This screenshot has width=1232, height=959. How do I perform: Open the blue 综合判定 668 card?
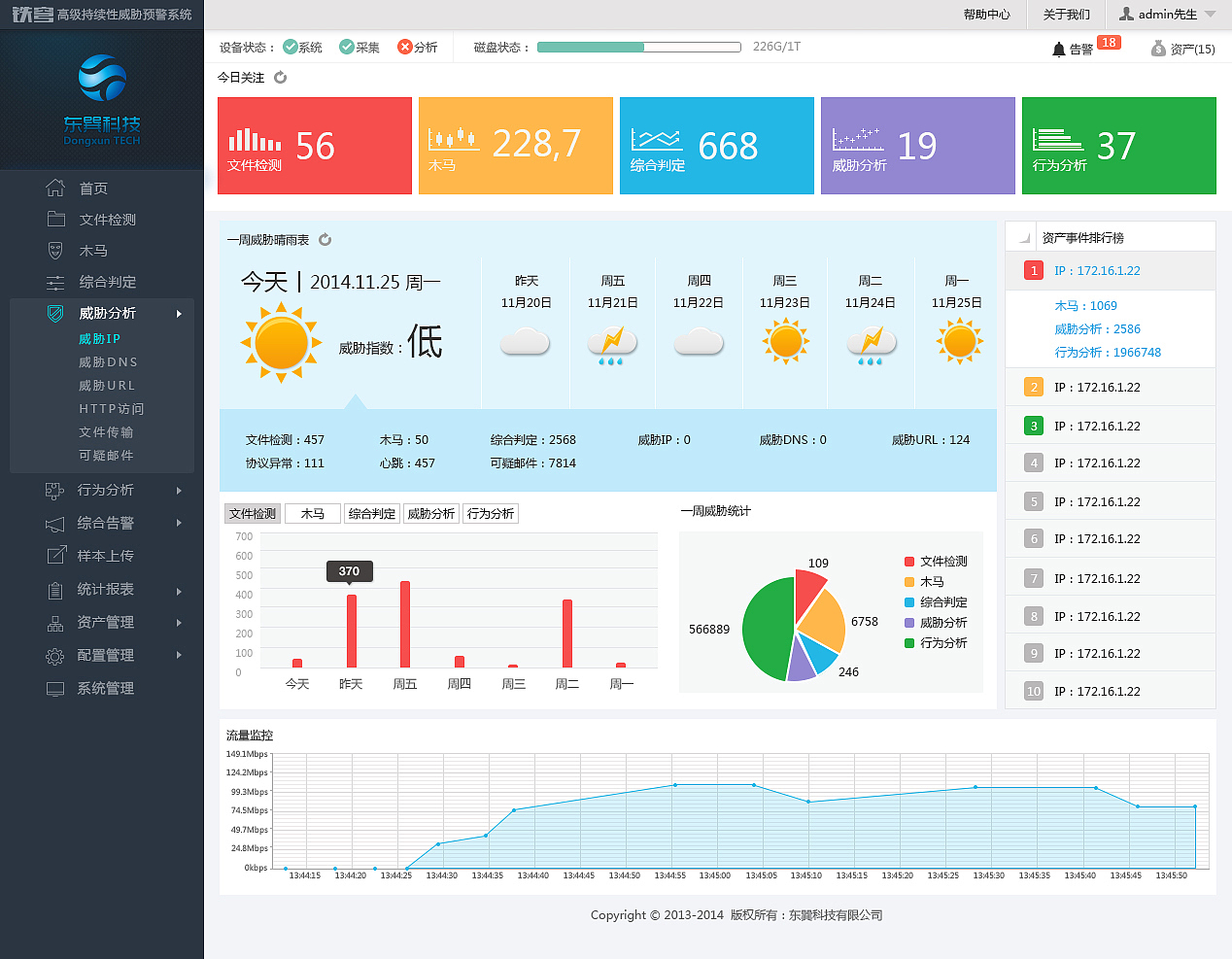[717, 146]
